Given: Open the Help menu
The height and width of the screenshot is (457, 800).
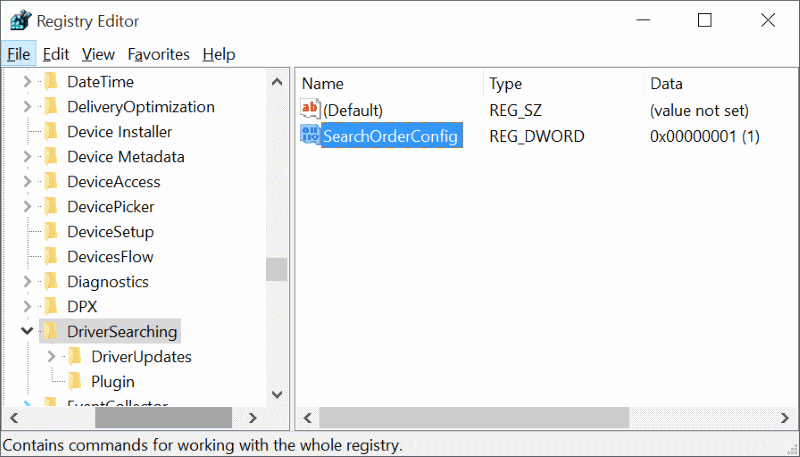Looking at the screenshot, I should (218, 54).
